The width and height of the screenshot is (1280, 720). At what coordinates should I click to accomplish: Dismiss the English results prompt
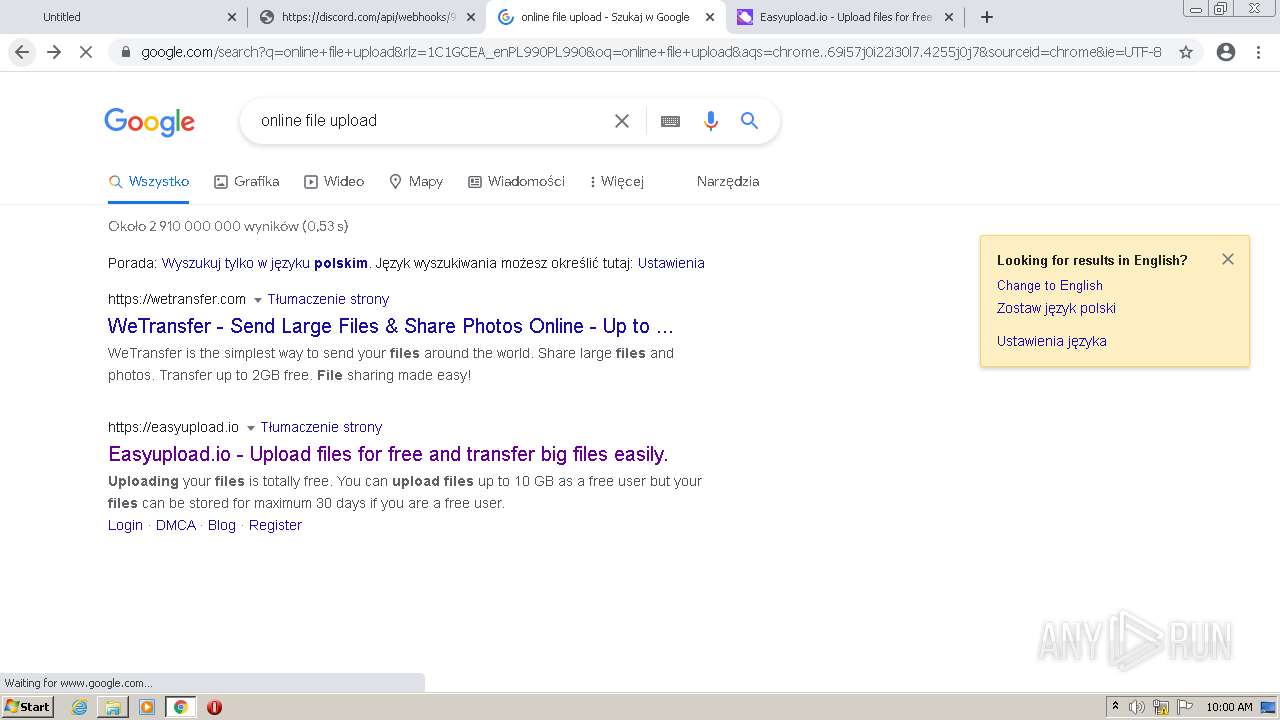[x=1228, y=259]
